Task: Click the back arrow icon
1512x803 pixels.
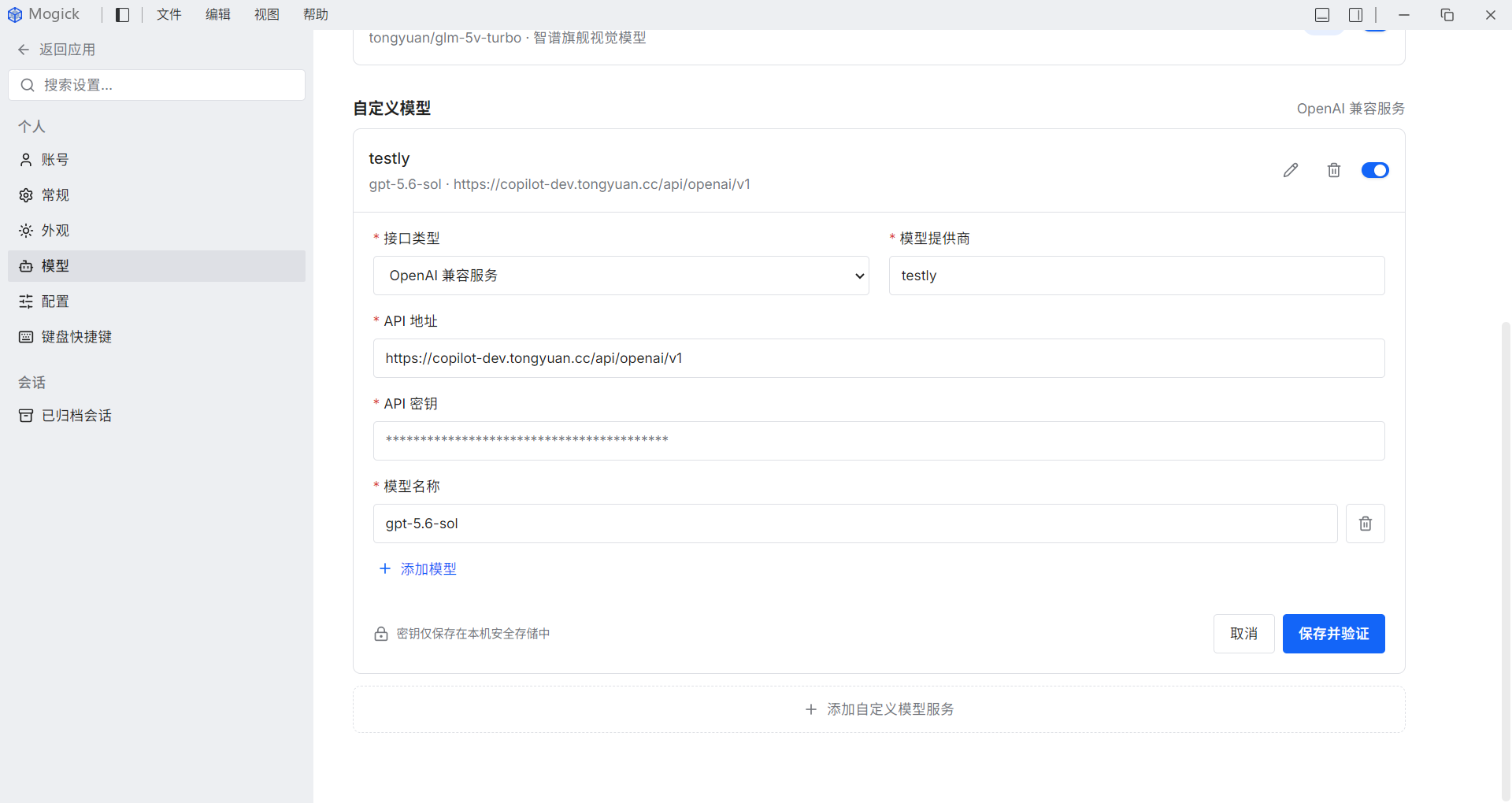Action: [x=24, y=50]
